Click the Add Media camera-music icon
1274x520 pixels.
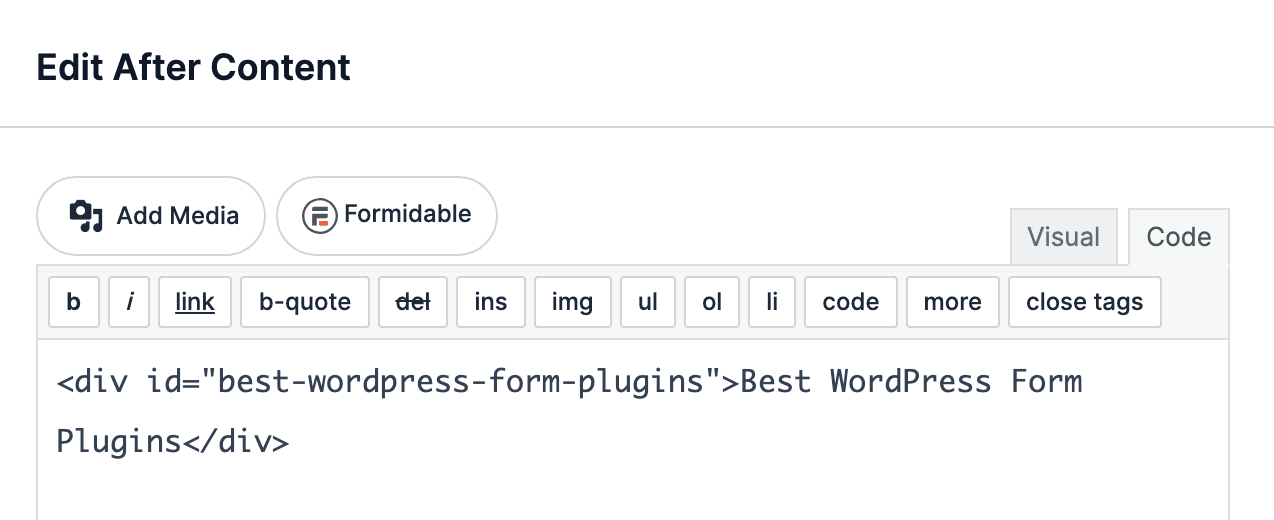87,216
